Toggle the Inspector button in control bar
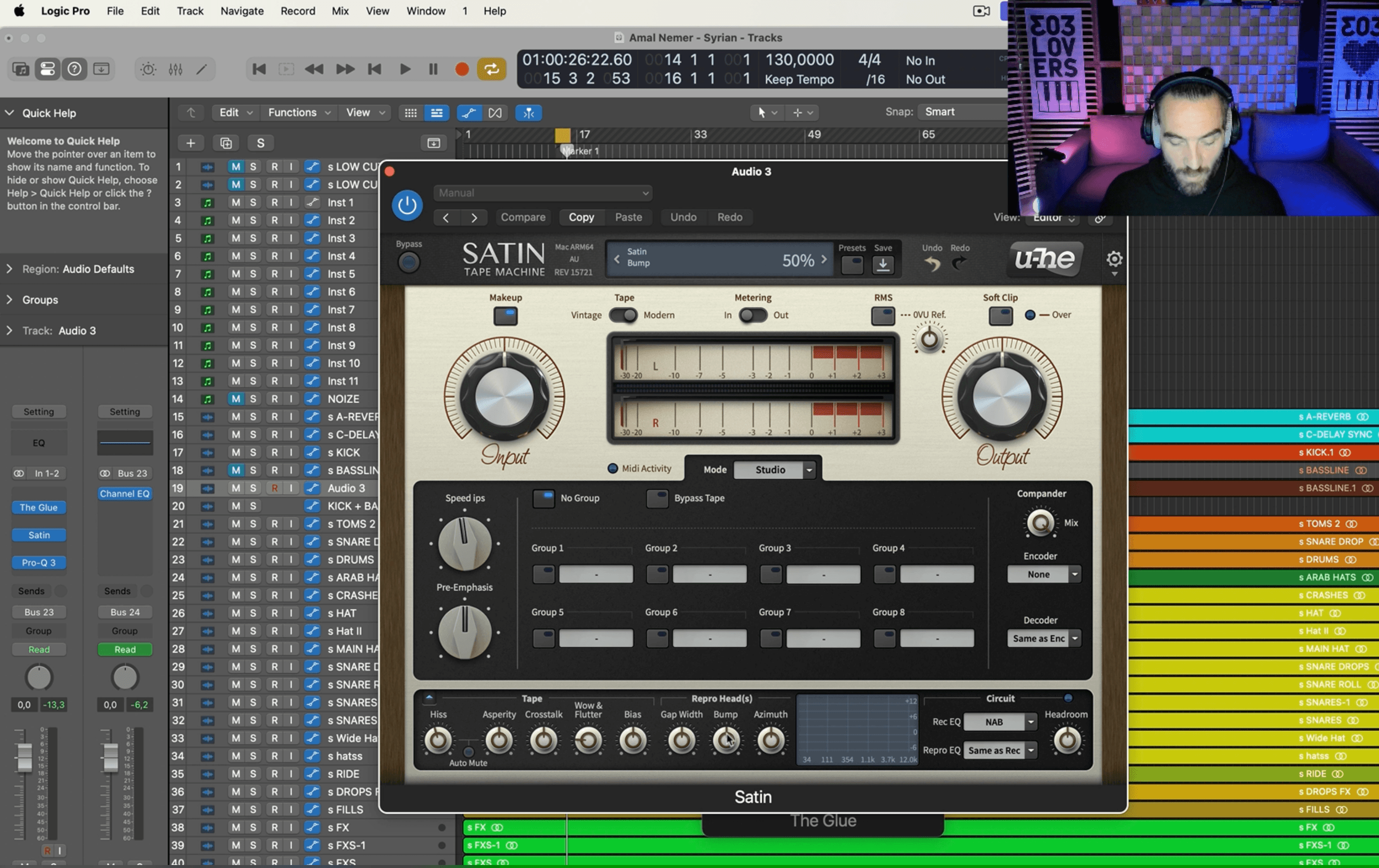 (x=47, y=69)
